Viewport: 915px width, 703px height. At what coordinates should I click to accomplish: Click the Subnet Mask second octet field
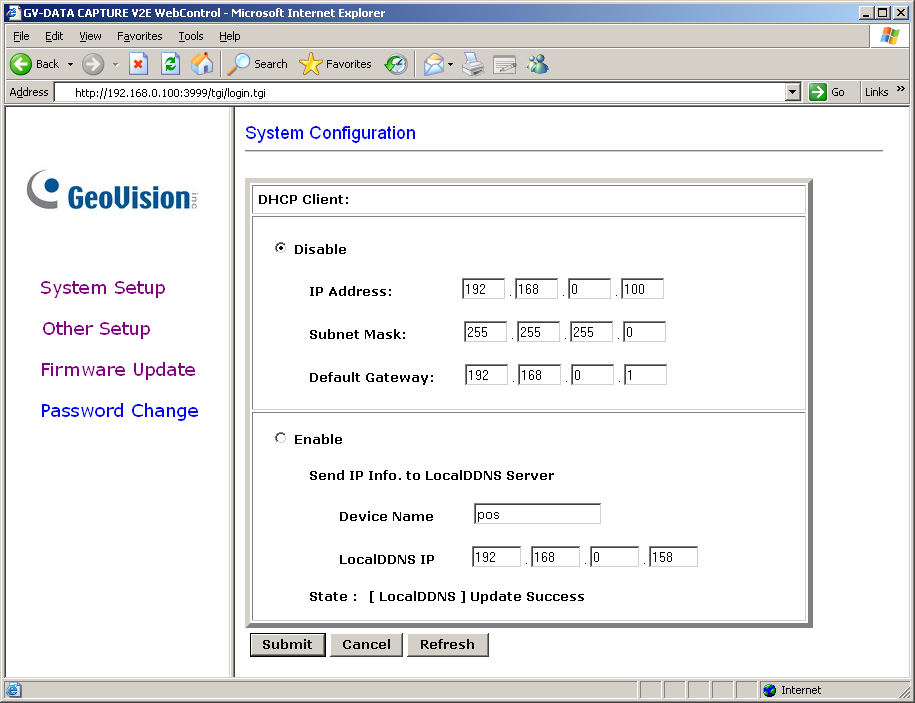(x=539, y=332)
